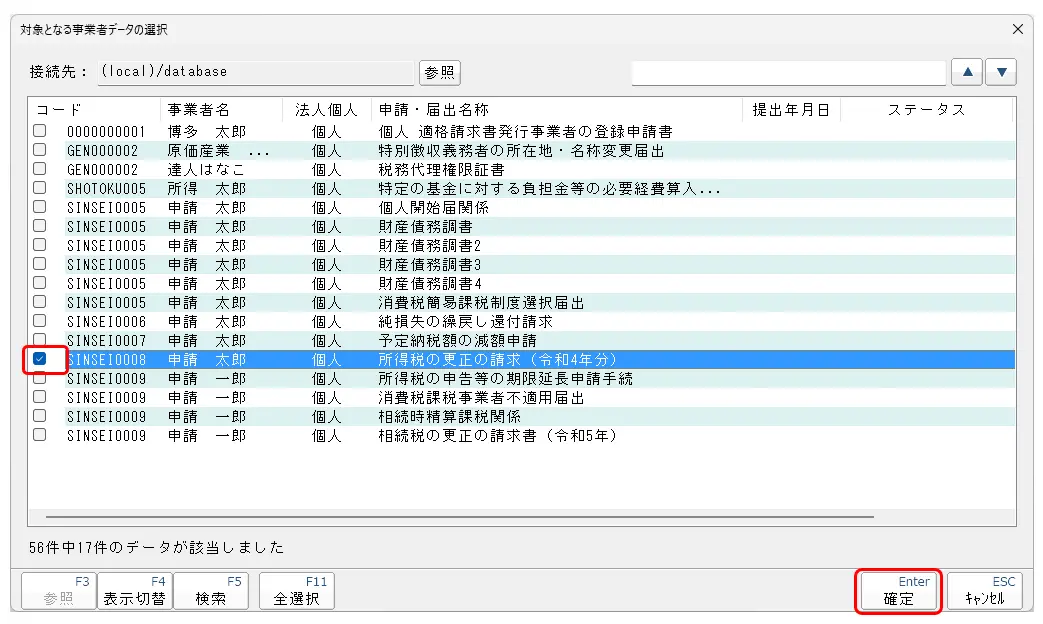
Task: Click the 表示切替 F4 button
Action: click(x=135, y=591)
